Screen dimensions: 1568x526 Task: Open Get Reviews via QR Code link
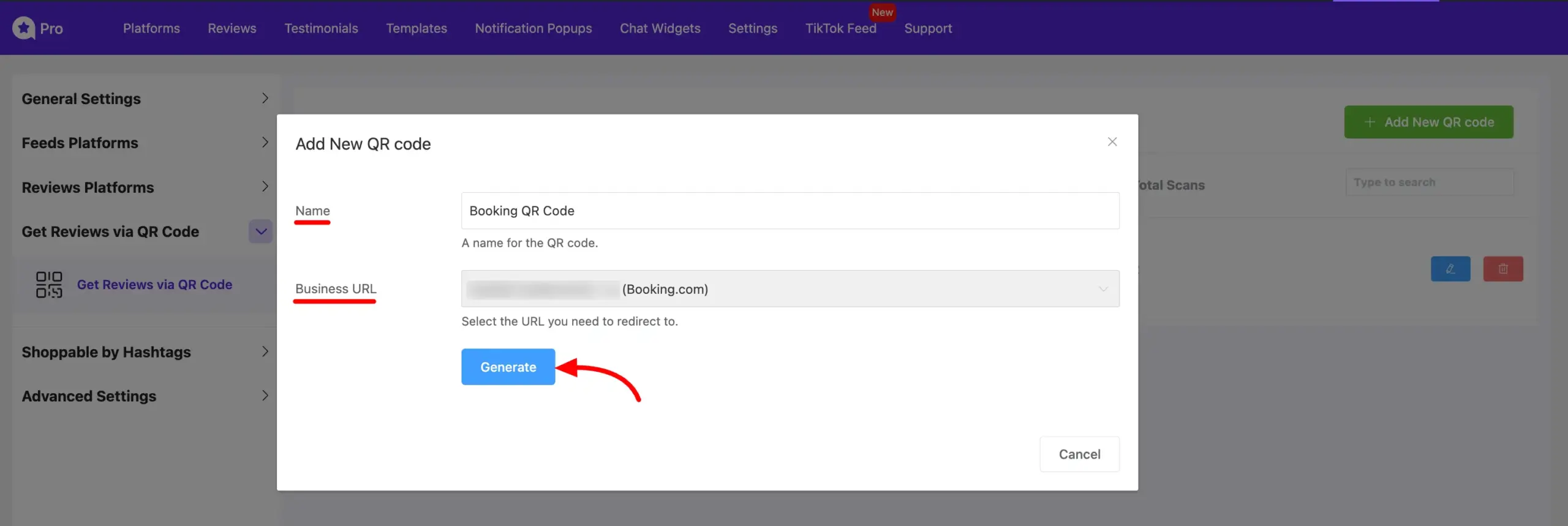154,285
